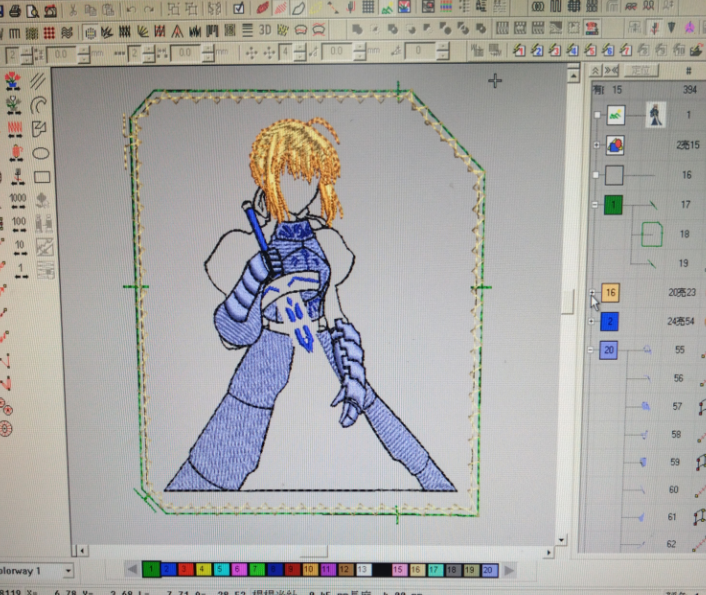
Task: Click the red zigzag travel icon
Action: coord(15,129)
